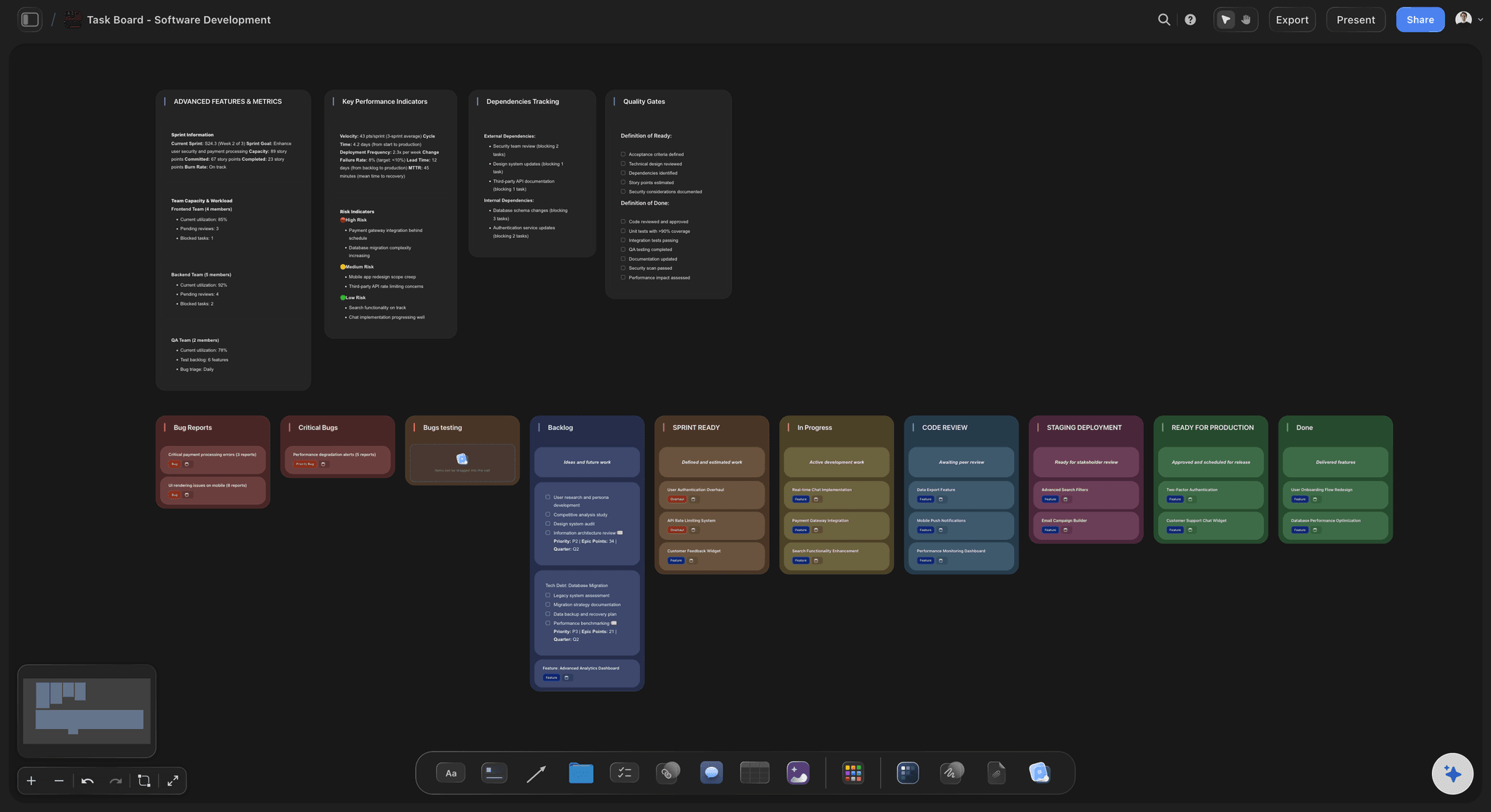
Task: Select the card block tool
Action: (494, 773)
